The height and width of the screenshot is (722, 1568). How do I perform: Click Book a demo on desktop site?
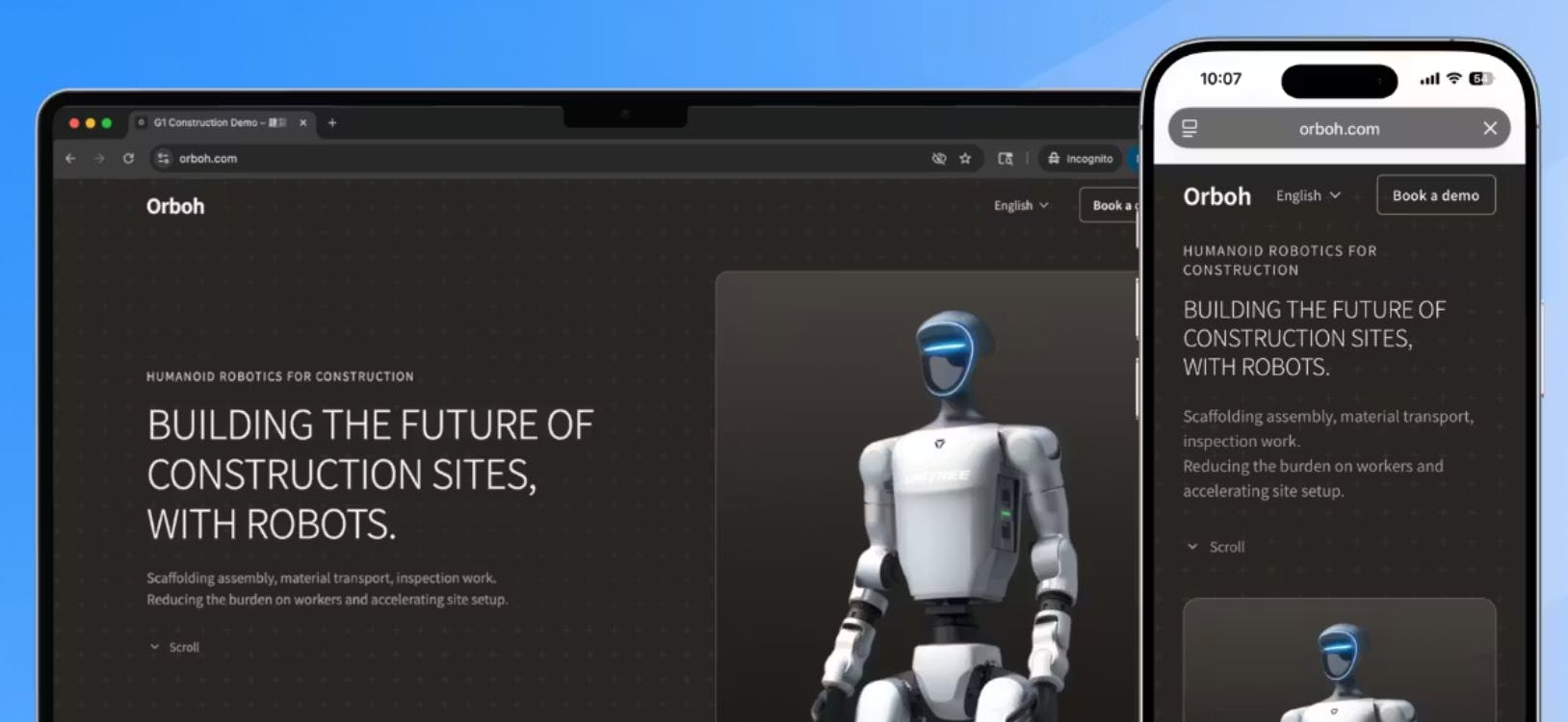pos(1110,205)
